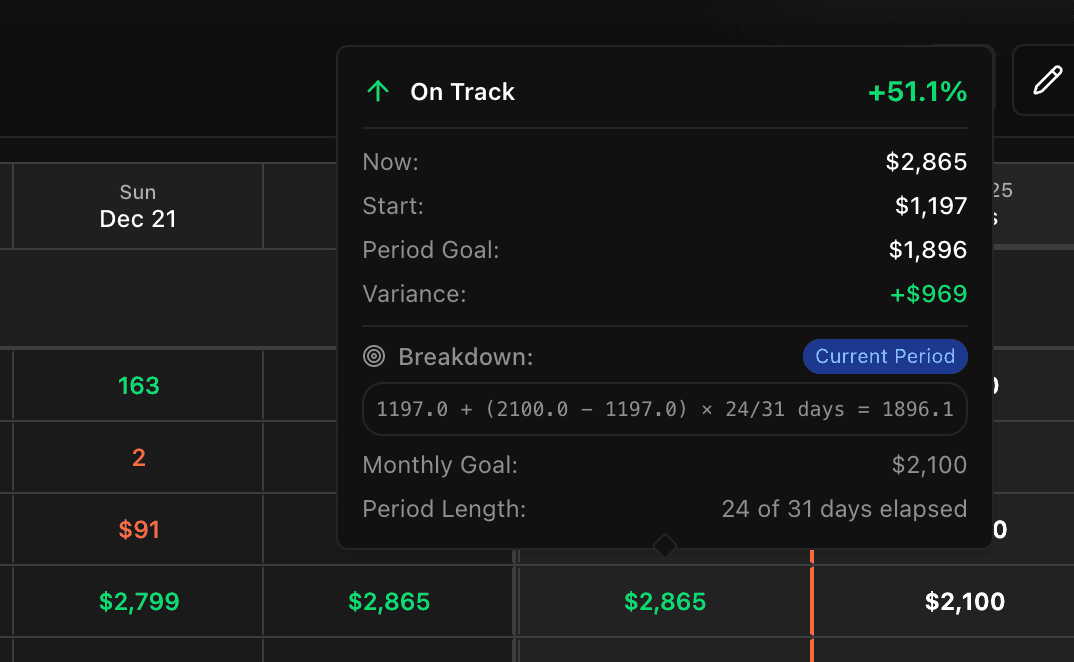Click the green 163 value cell
The height and width of the screenshot is (662, 1074).
[x=137, y=385]
